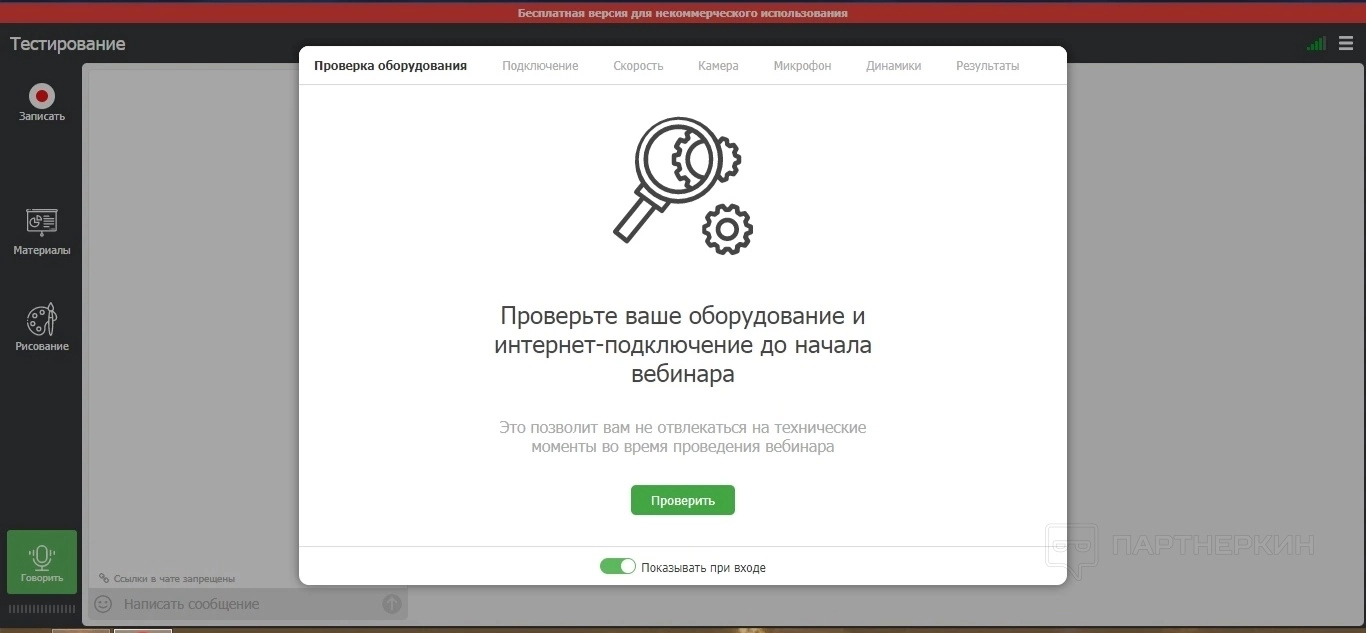Click the green Проверить button
The image size is (1366, 633).
683,500
